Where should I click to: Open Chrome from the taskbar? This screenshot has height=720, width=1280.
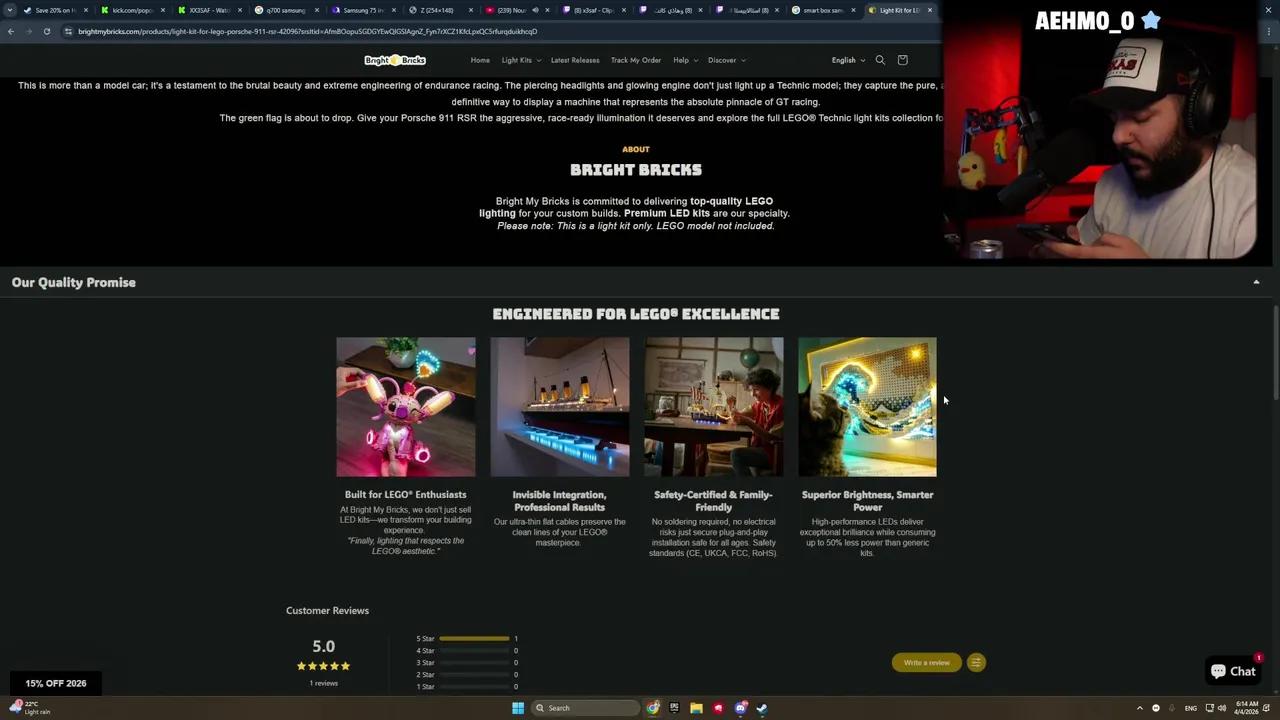652,708
